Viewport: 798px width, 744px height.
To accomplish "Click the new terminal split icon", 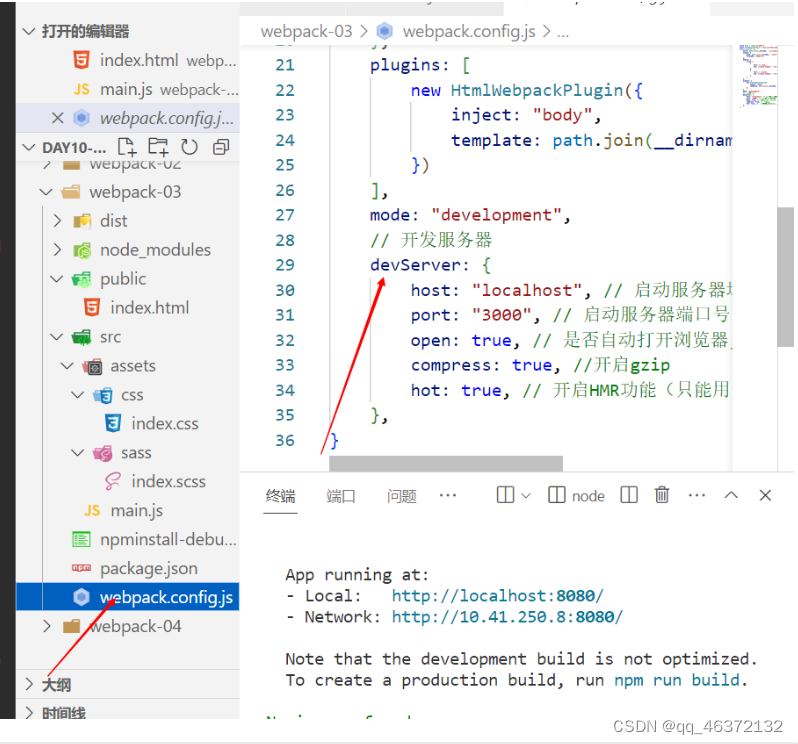I will (x=505, y=495).
